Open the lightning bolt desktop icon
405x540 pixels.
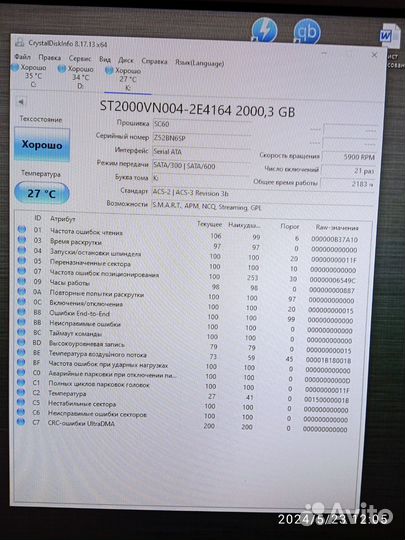point(264,30)
